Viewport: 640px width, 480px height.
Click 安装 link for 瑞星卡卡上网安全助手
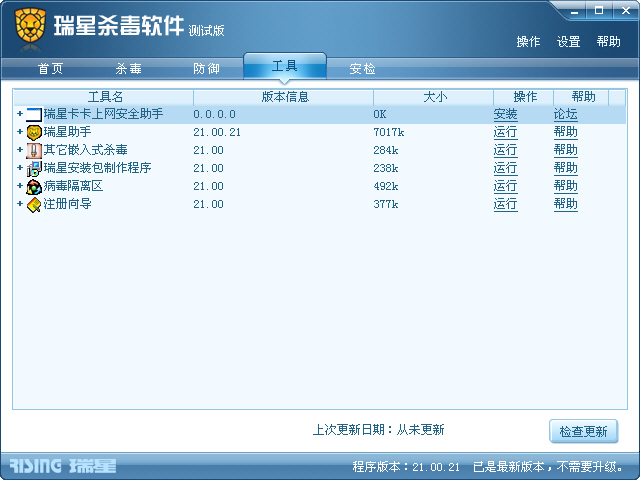505,114
